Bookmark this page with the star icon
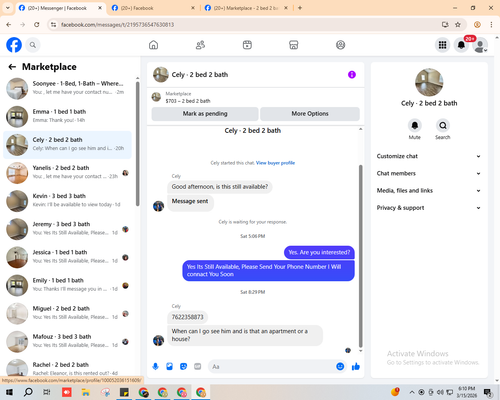500x400 pixels. tap(458, 25)
